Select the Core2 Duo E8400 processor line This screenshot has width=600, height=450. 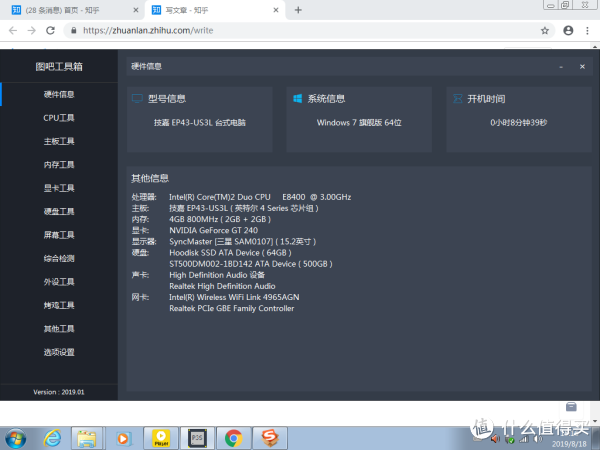point(260,197)
